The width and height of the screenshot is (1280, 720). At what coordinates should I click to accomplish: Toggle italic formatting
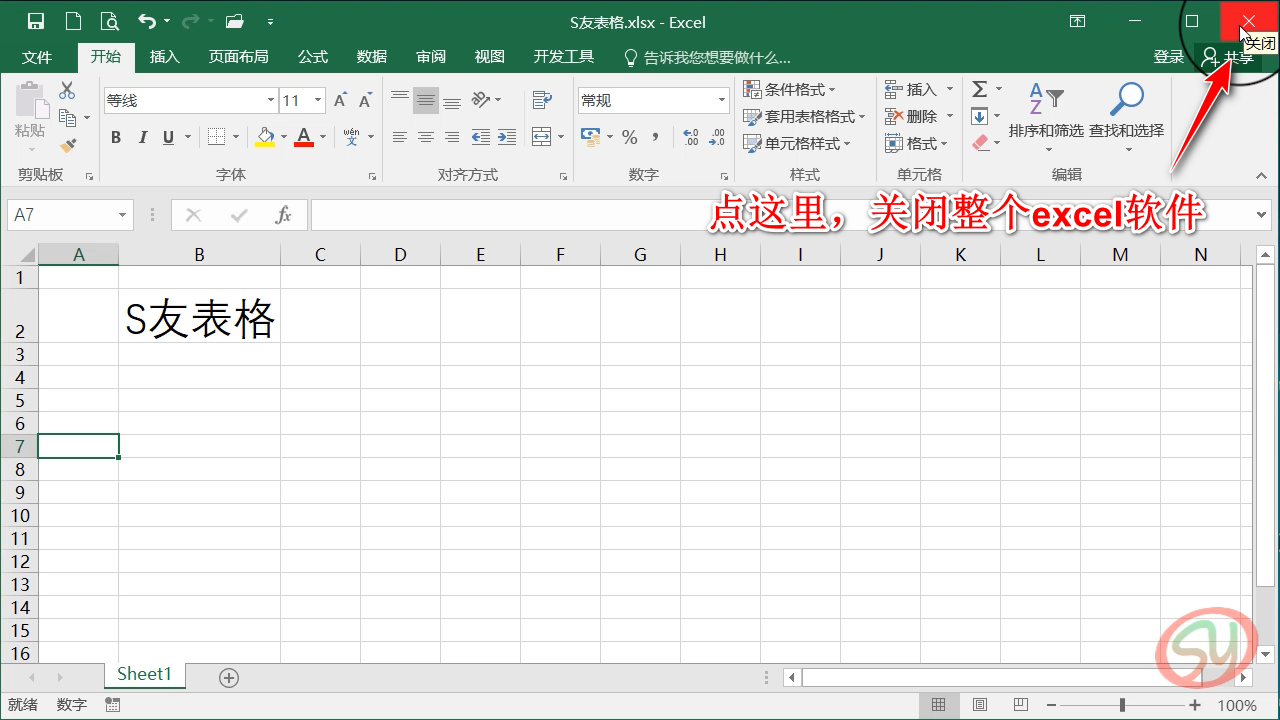click(142, 137)
